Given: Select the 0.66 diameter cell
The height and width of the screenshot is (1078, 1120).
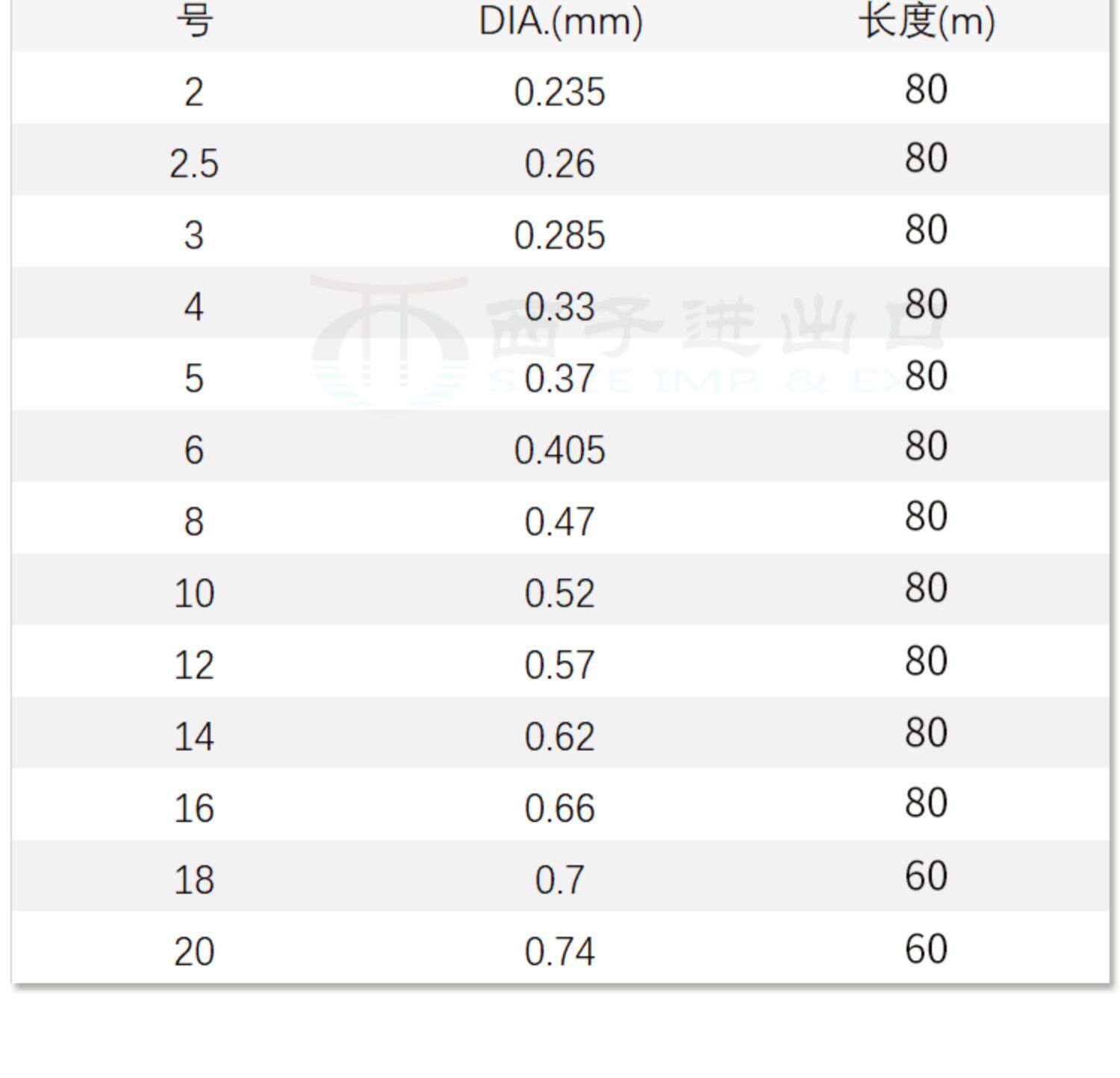Looking at the screenshot, I should point(560,808).
